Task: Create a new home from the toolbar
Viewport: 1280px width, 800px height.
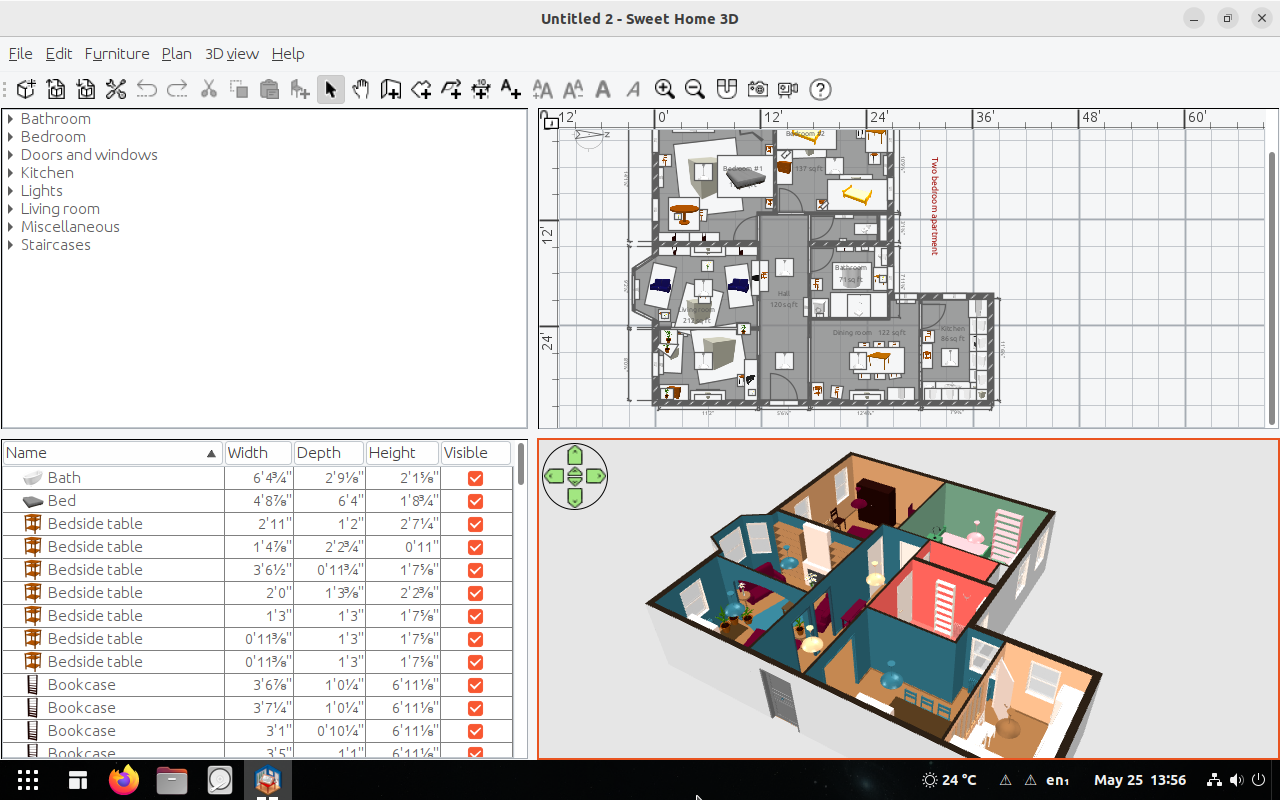Action: pos(26,89)
